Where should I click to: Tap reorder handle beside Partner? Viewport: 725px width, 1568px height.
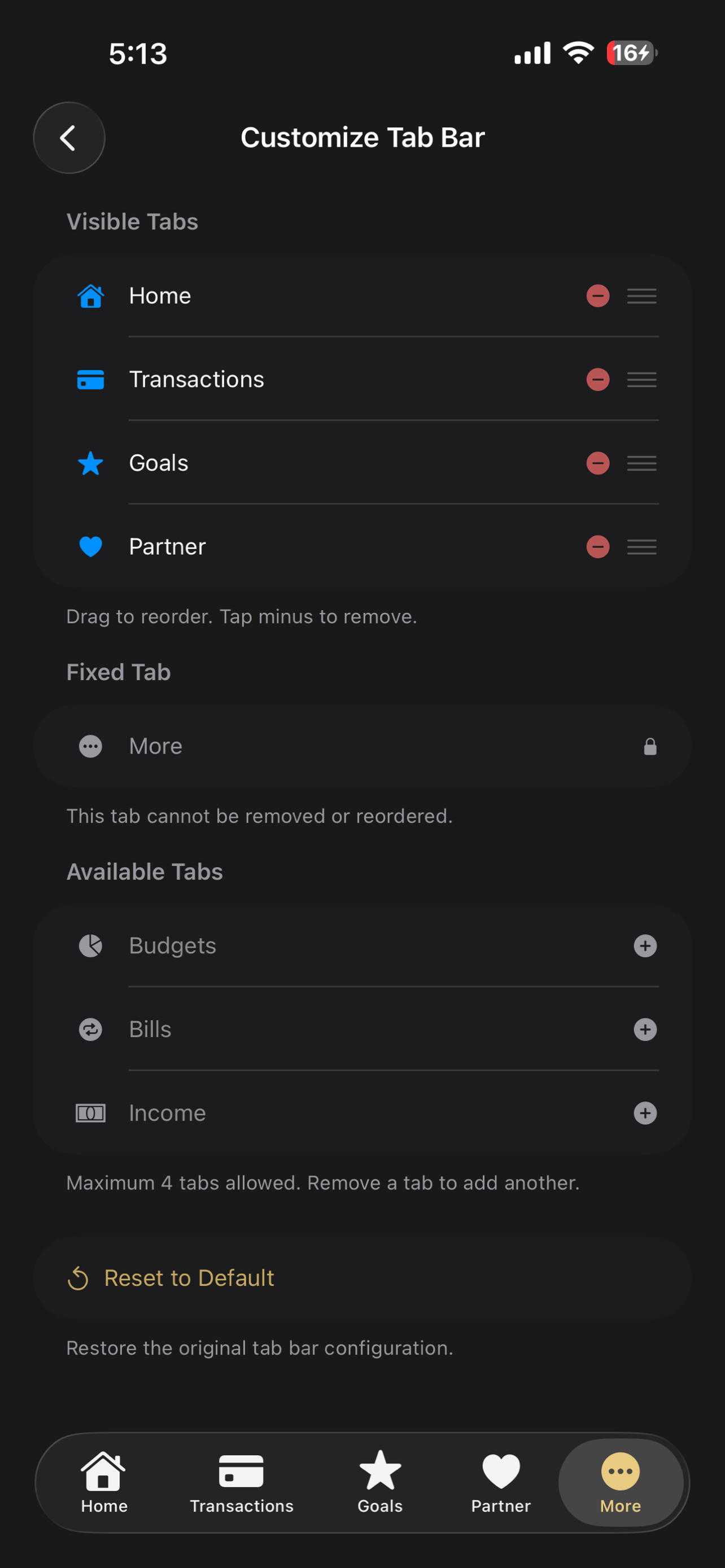pyautogui.click(x=641, y=546)
